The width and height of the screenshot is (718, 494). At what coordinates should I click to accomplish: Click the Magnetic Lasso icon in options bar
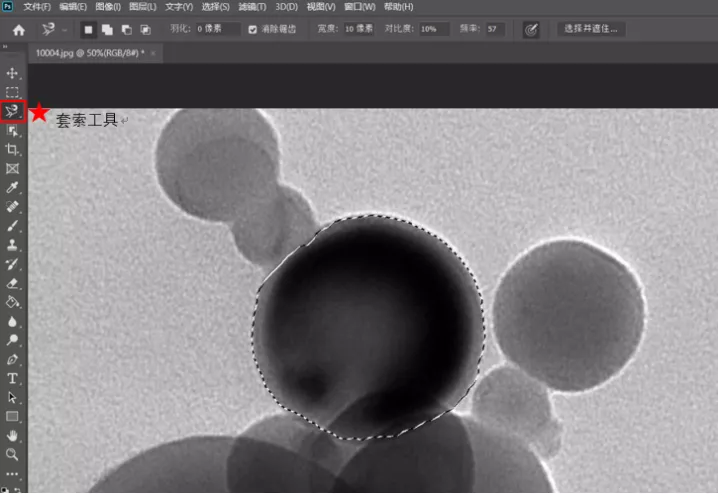click(49, 30)
